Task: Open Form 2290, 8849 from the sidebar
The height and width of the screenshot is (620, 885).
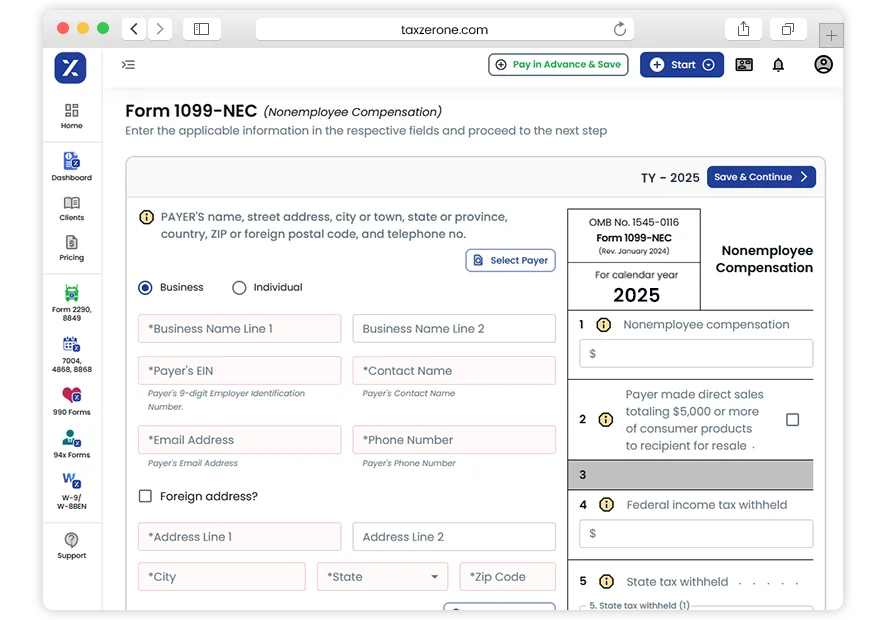Action: point(71,299)
